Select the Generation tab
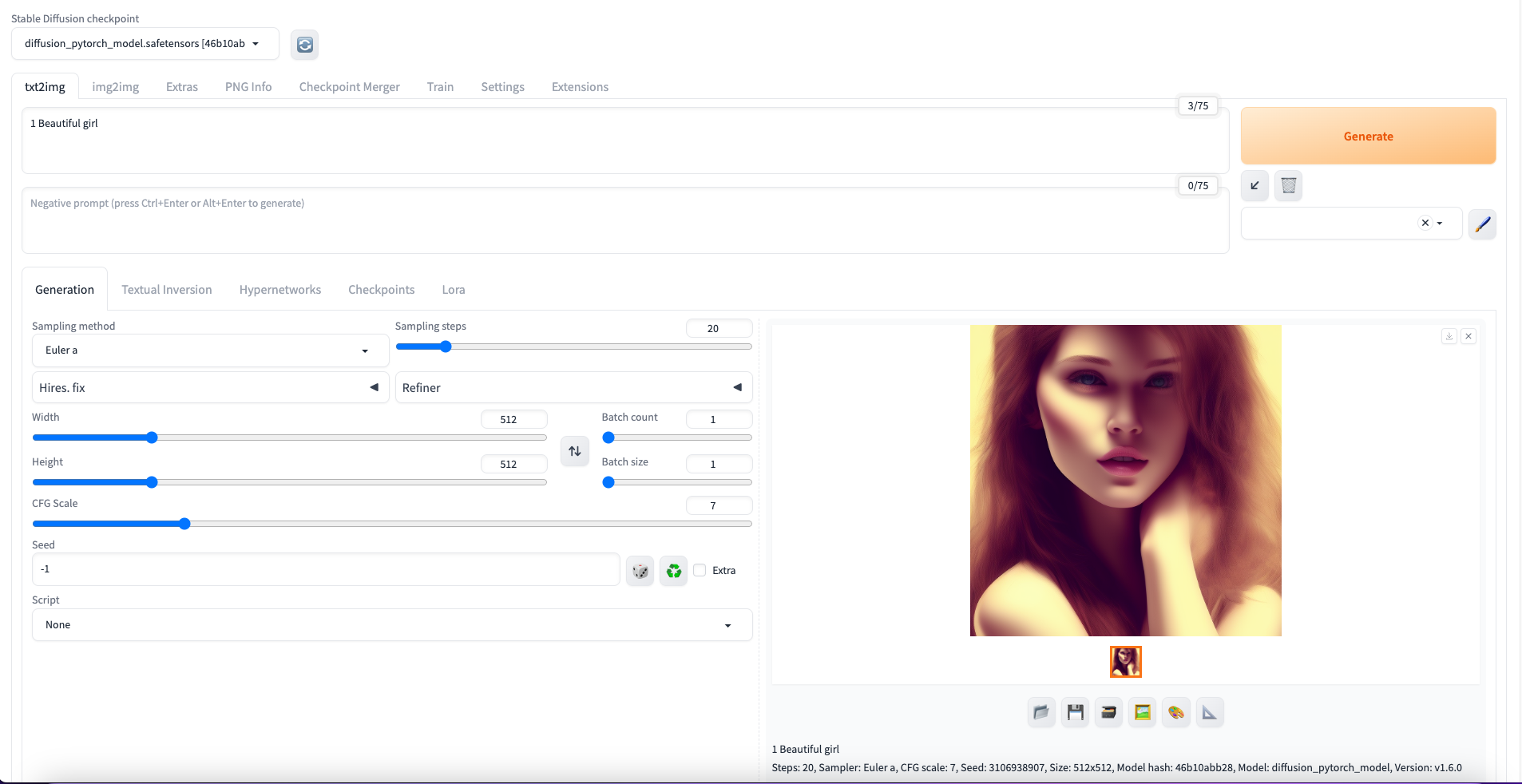 [65, 289]
